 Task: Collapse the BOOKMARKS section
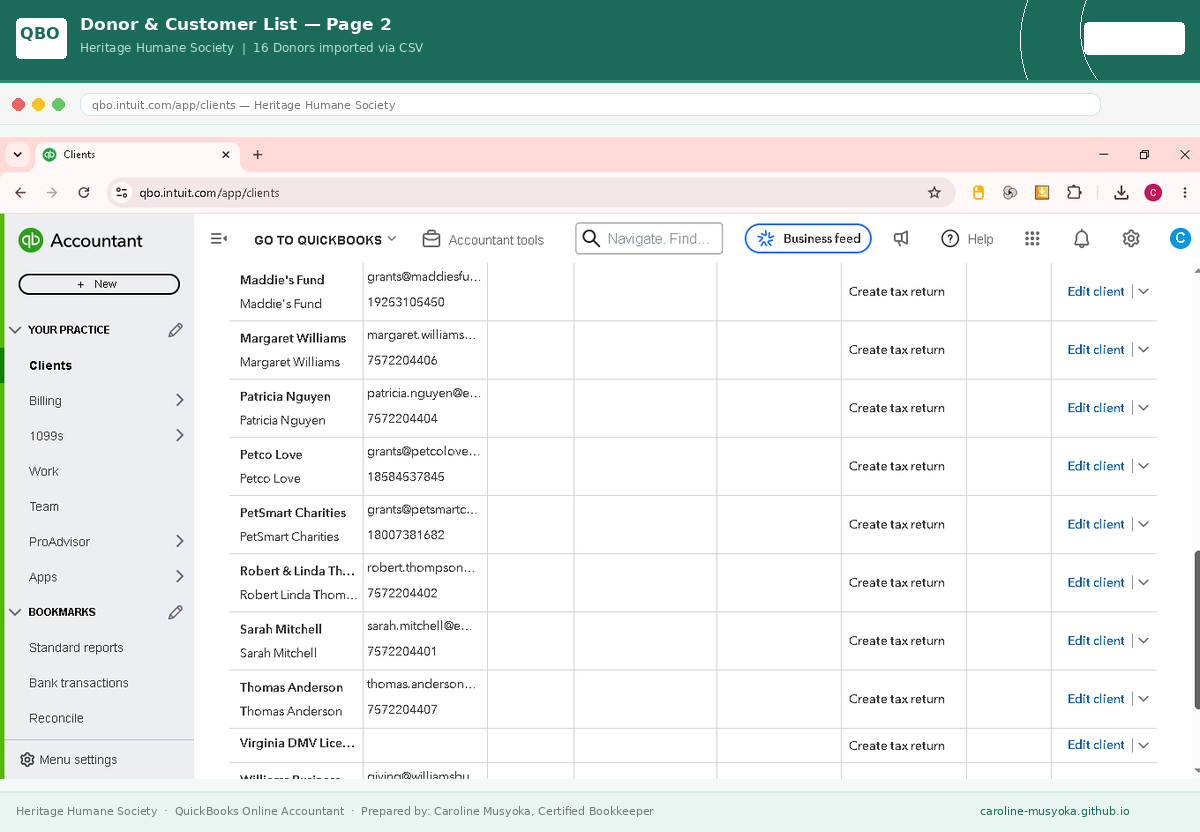16,612
